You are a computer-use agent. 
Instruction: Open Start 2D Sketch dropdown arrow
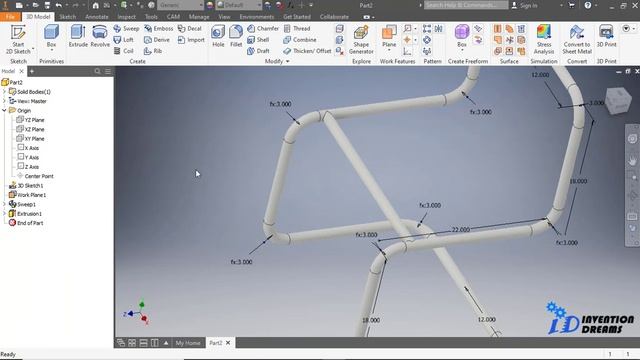tap(33, 50)
